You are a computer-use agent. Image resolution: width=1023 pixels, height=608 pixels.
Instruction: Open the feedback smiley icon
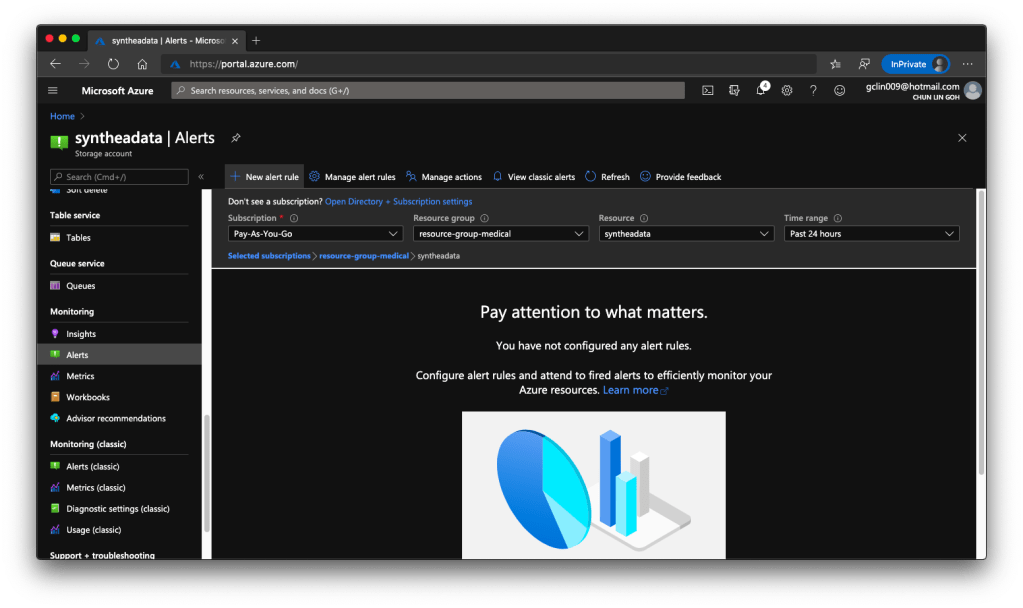coord(840,90)
